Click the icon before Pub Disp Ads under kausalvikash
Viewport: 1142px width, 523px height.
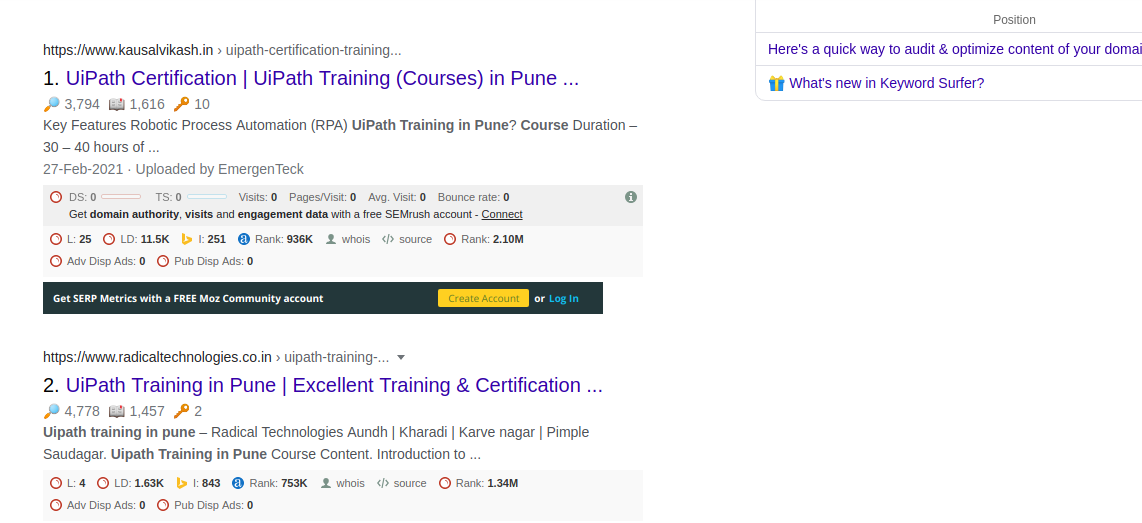[x=163, y=261]
